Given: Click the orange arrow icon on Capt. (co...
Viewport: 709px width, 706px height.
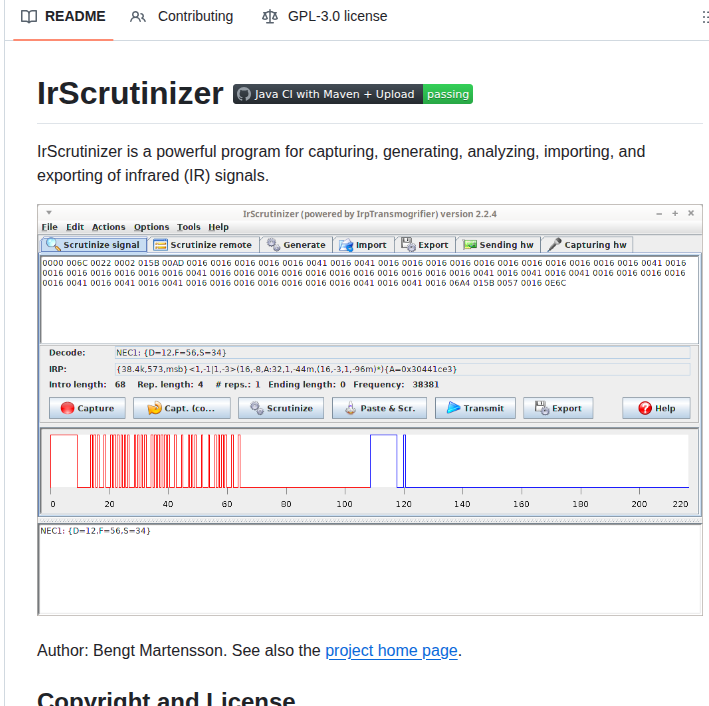Looking at the screenshot, I should (154, 408).
